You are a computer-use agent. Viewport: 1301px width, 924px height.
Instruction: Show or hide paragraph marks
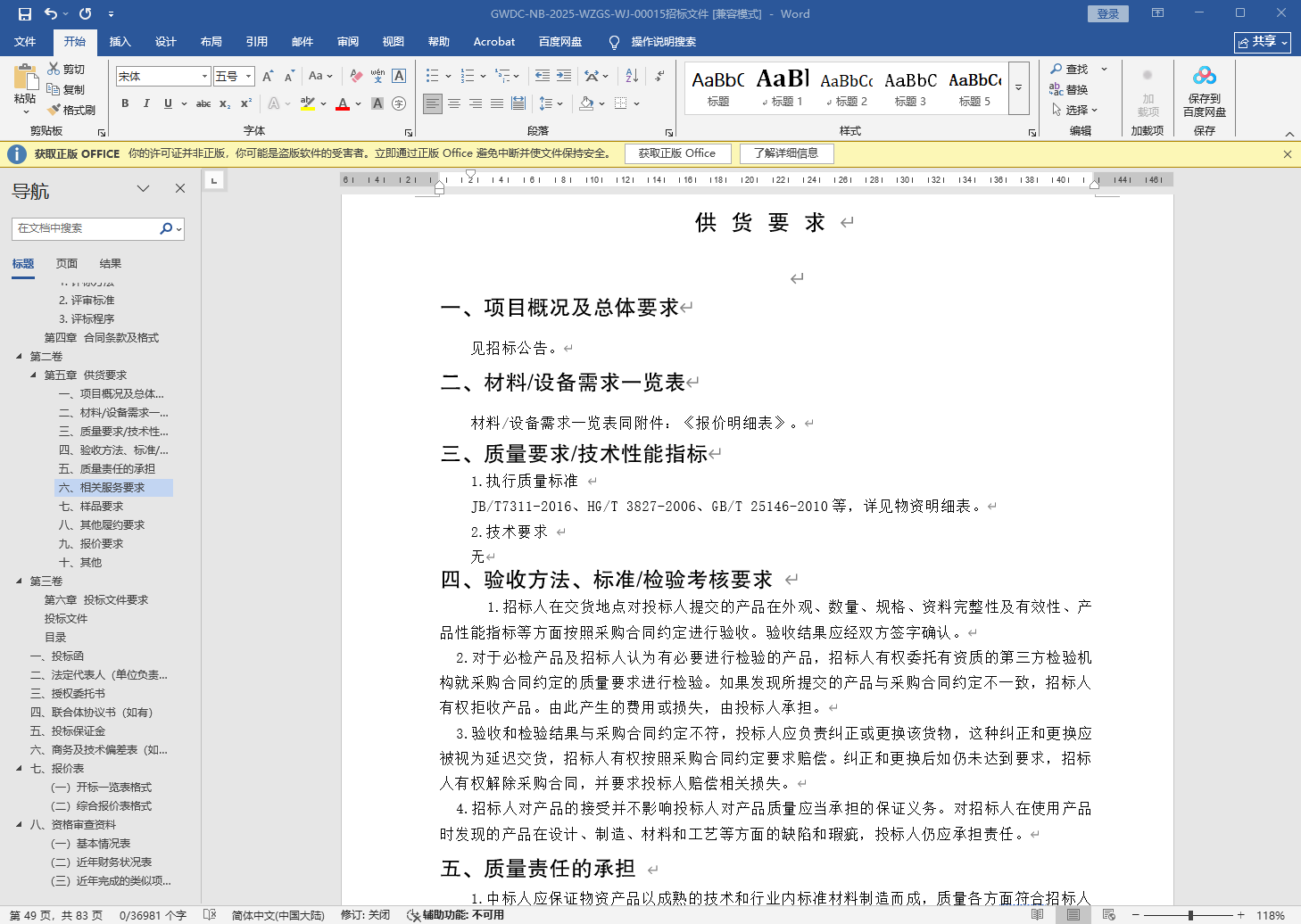659,77
